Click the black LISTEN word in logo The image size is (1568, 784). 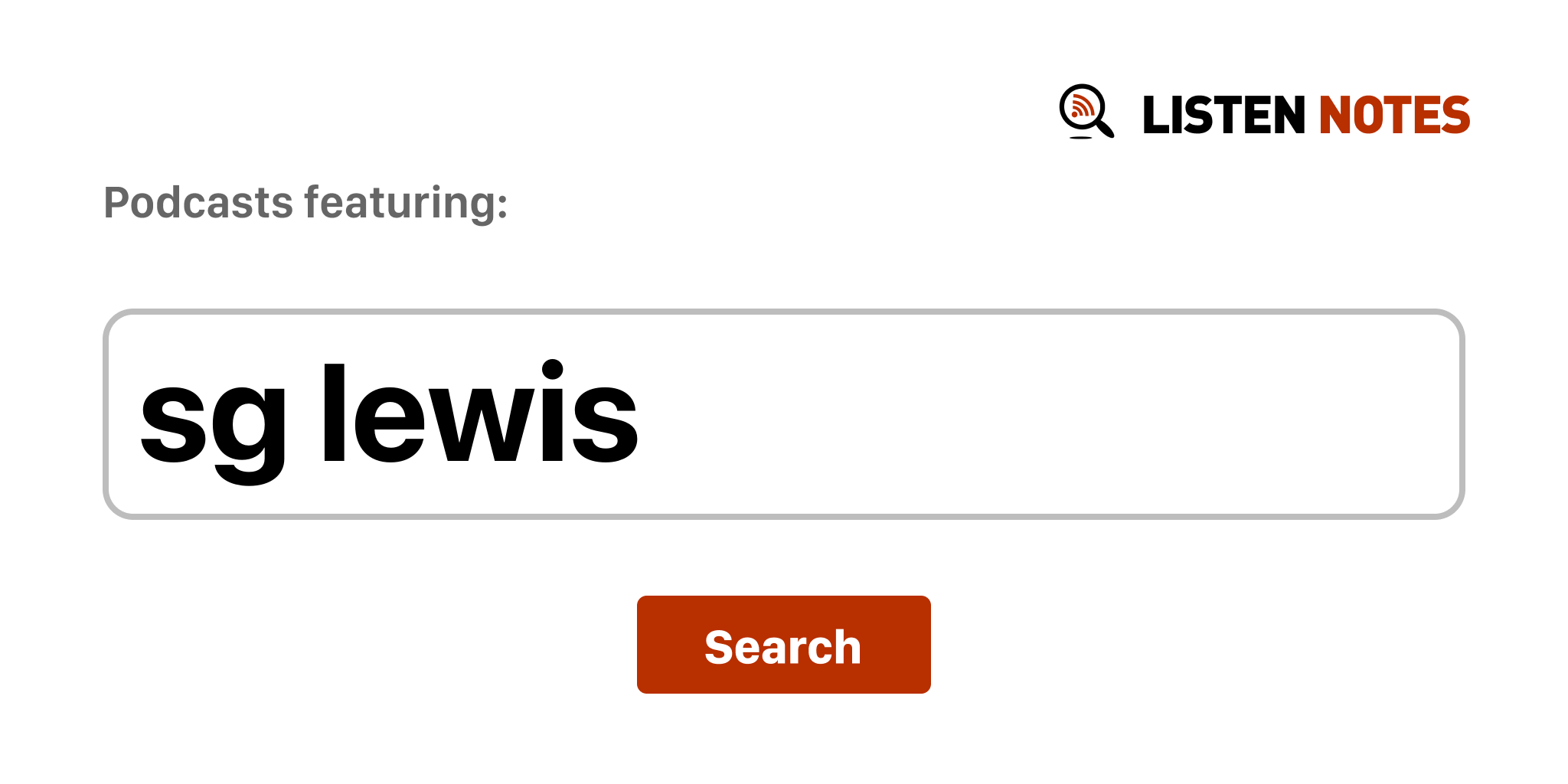1223,115
